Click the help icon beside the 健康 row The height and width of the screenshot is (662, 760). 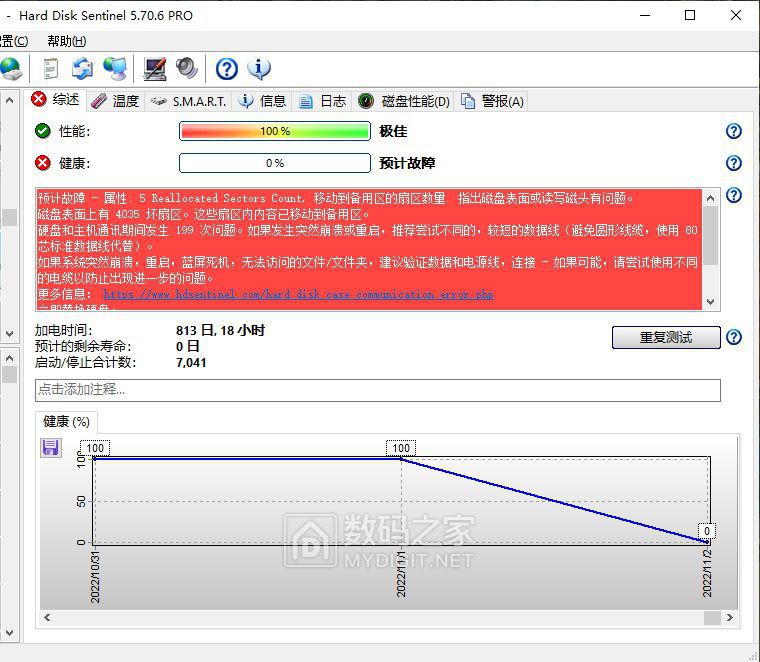(734, 163)
